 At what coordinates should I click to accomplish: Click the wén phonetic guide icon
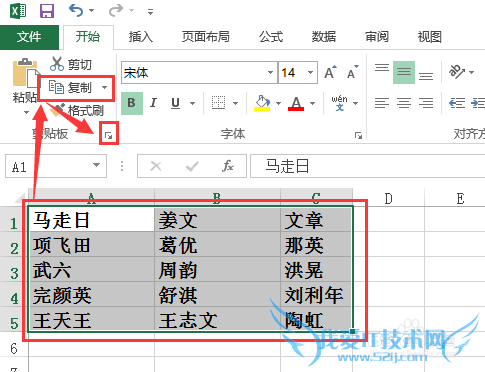pos(339,103)
